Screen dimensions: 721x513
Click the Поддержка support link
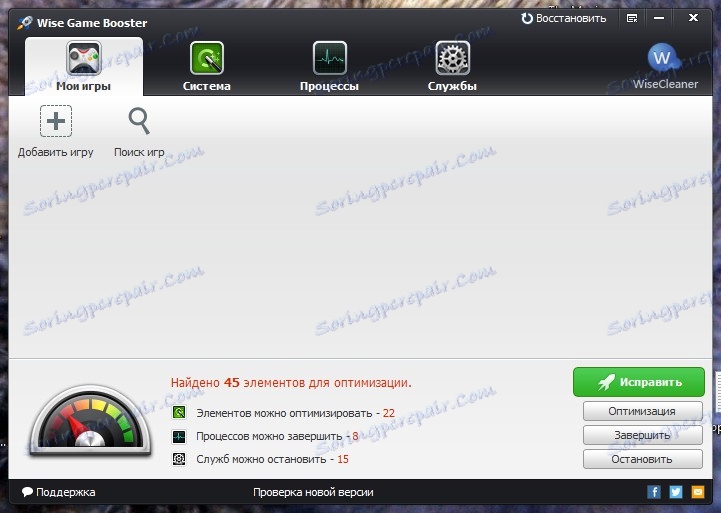pos(58,492)
